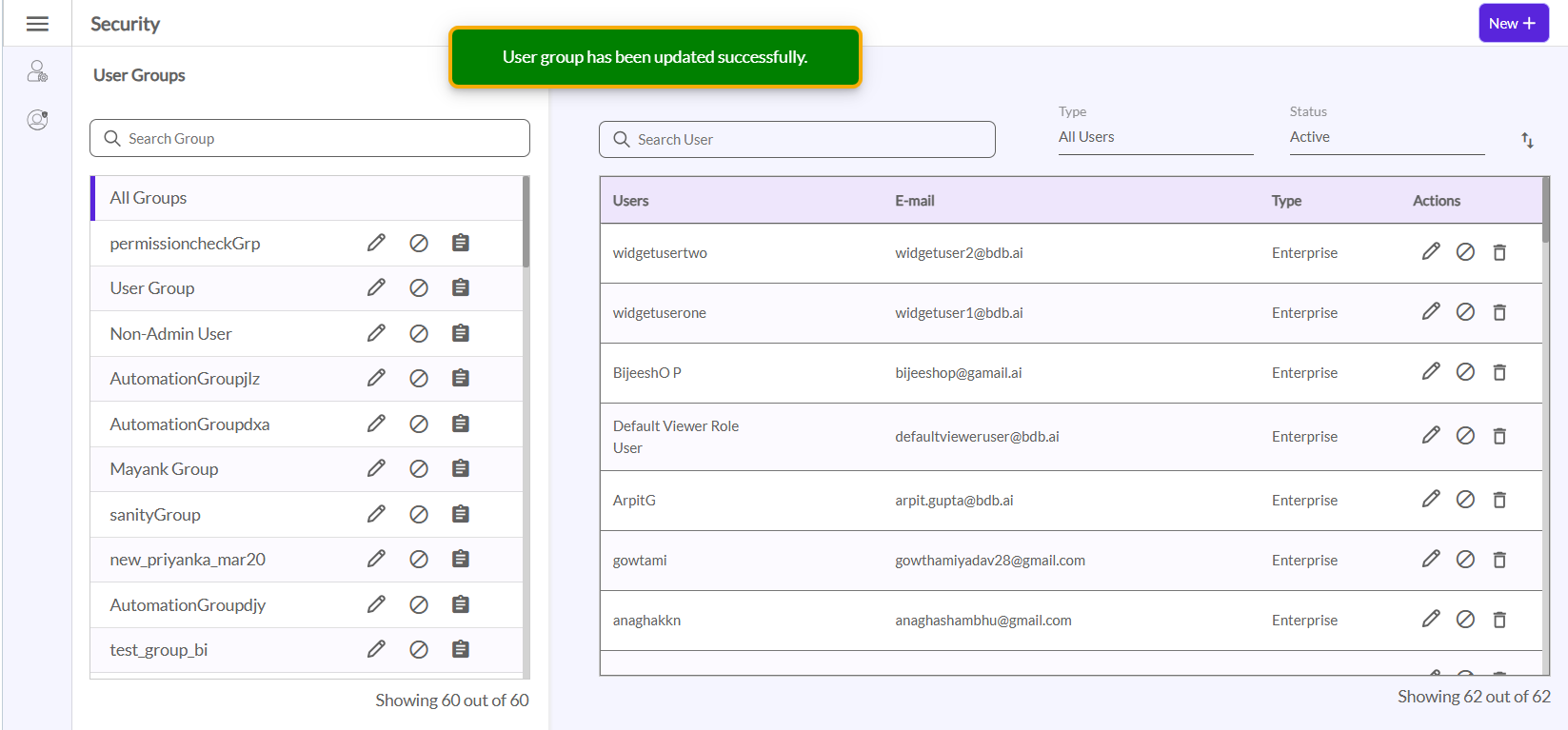Block user gowtami

[x=1465, y=560]
